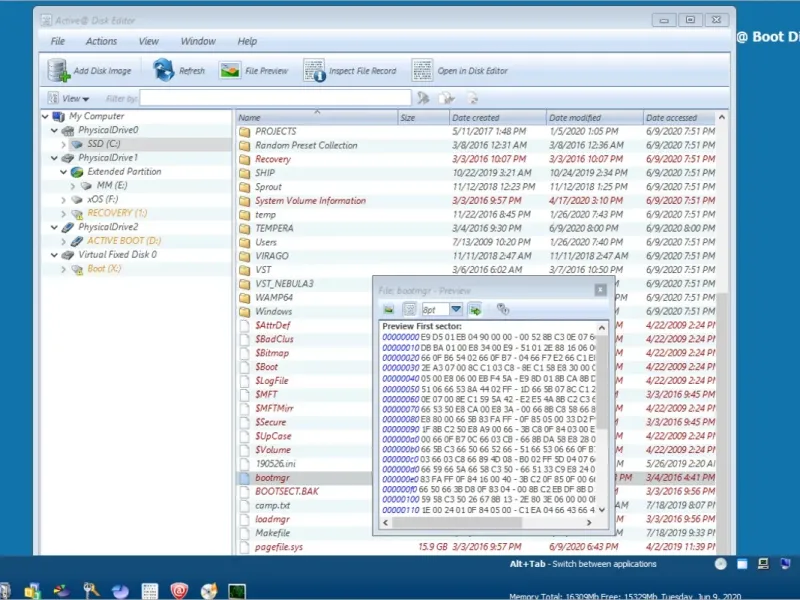
Task: Collapse the Extended Partition node
Action: coord(64,172)
